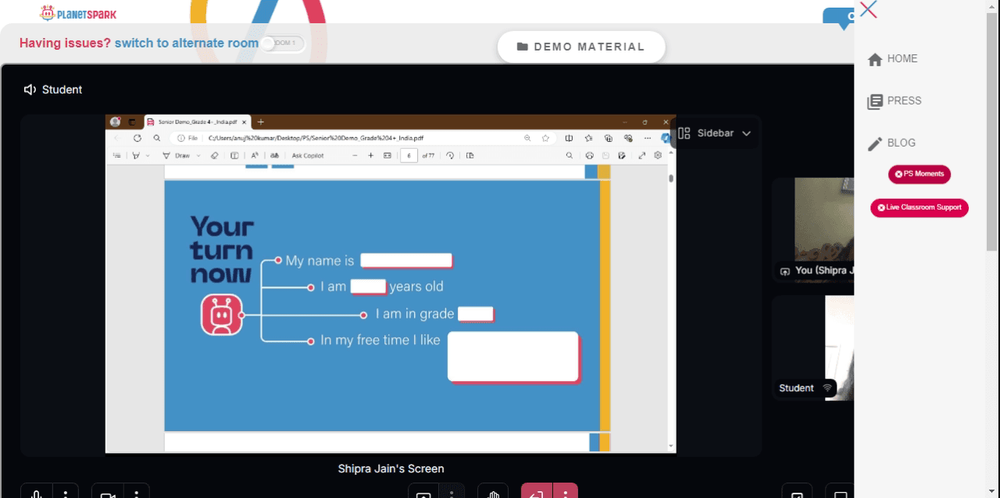The height and width of the screenshot is (498, 1000).
Task: Close the Senior Demo PDF tab
Action: (x=244, y=122)
